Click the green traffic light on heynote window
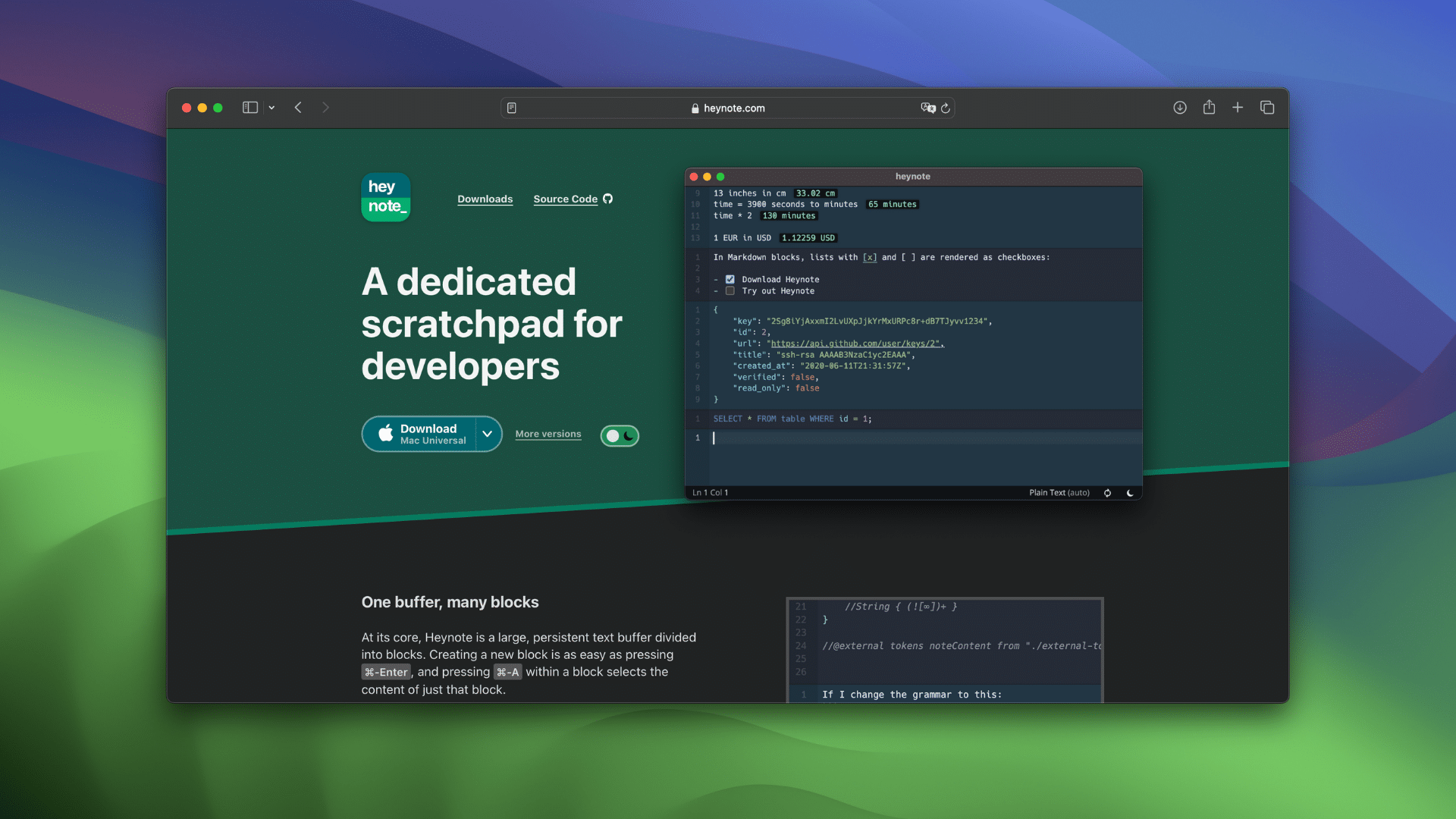This screenshot has height=819, width=1456. 719,176
